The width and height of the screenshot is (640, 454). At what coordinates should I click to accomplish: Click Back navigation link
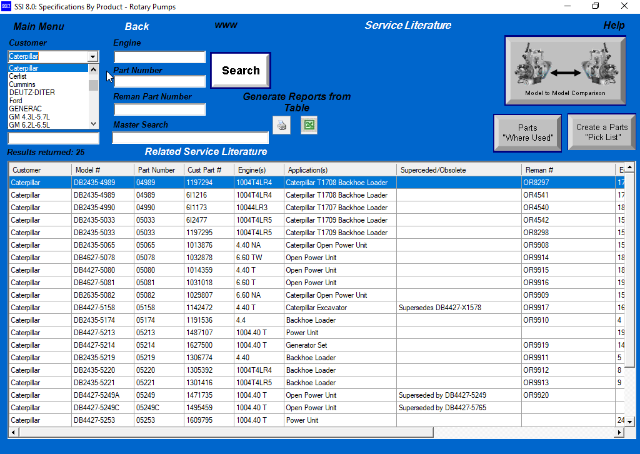137,27
